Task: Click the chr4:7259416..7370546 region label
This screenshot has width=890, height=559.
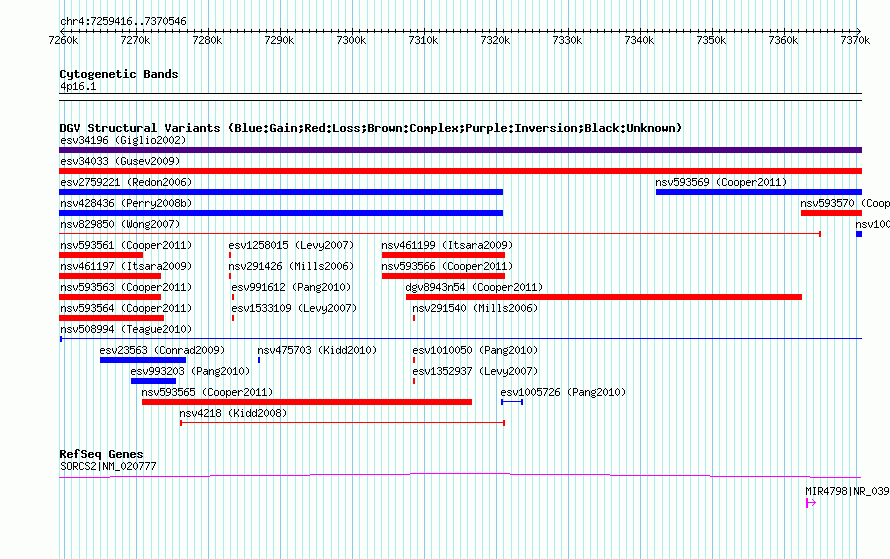Action: pos(123,21)
